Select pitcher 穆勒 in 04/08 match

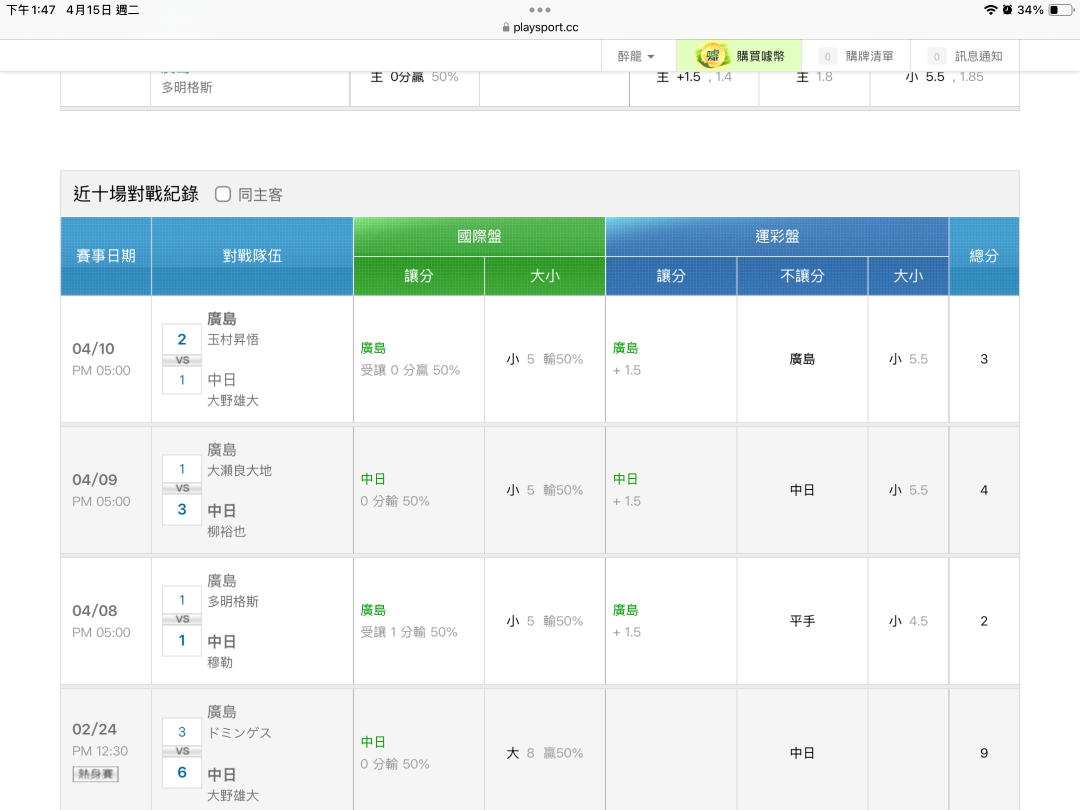point(220,662)
